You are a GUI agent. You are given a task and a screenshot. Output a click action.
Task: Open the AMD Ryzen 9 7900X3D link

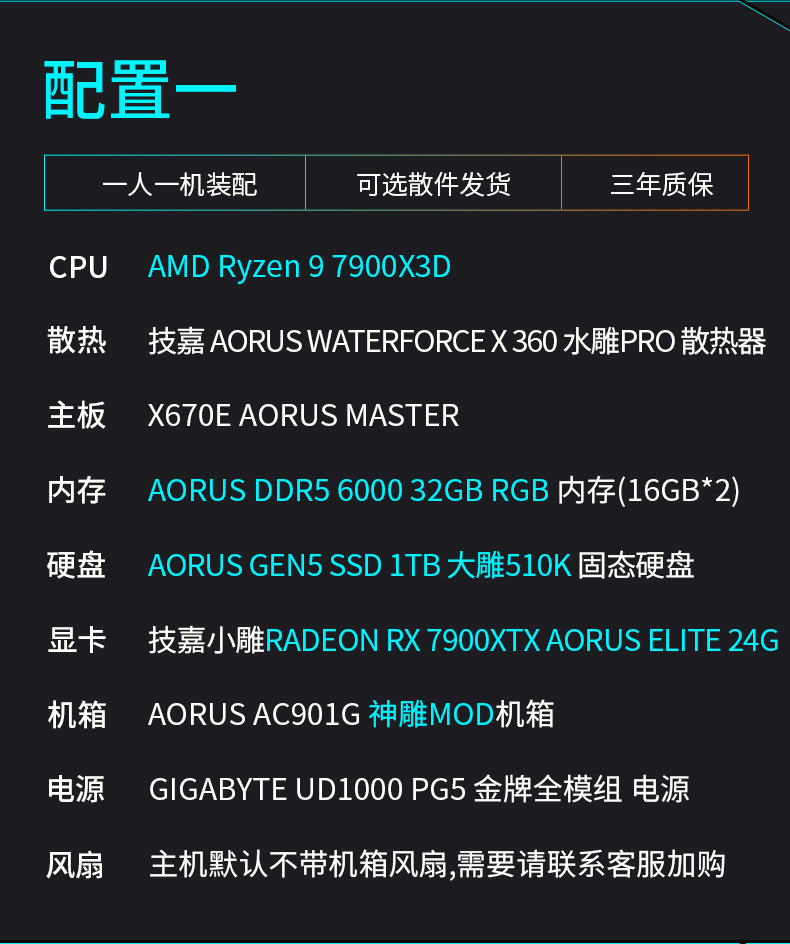pyautogui.click(x=299, y=267)
